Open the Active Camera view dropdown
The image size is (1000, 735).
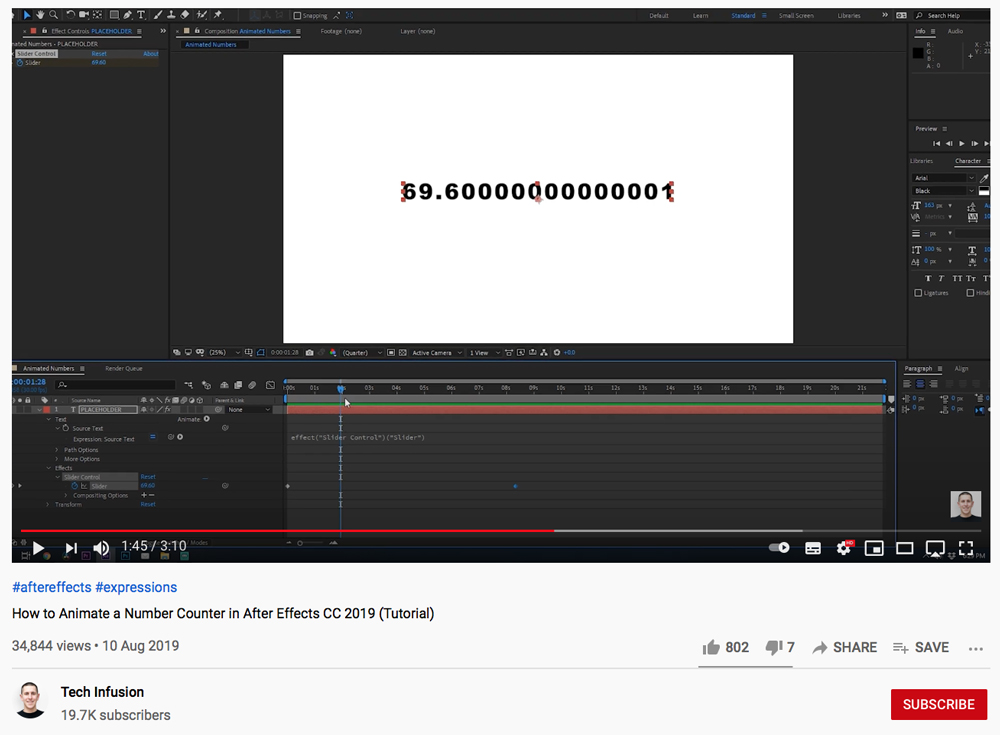(x=437, y=352)
